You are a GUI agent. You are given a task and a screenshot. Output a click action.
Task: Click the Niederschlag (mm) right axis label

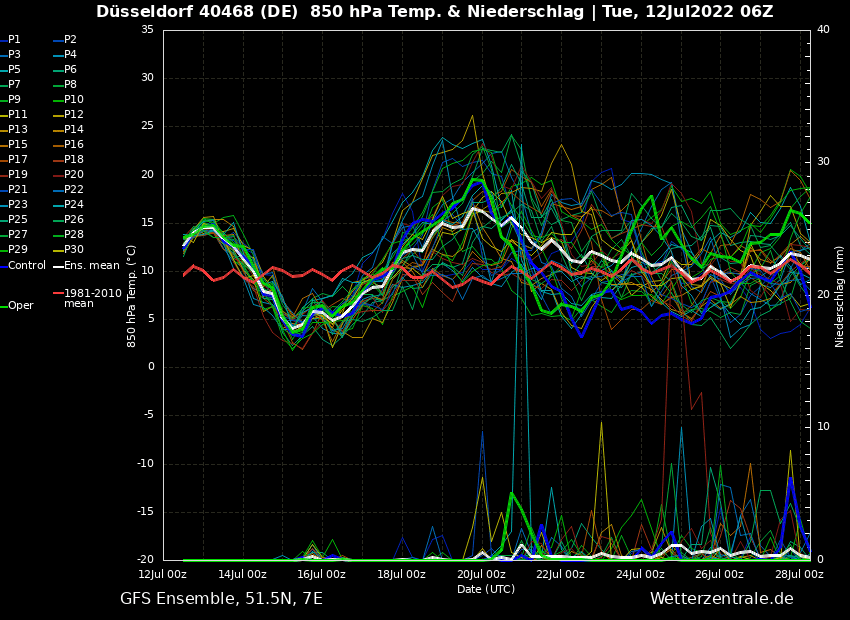(840, 296)
